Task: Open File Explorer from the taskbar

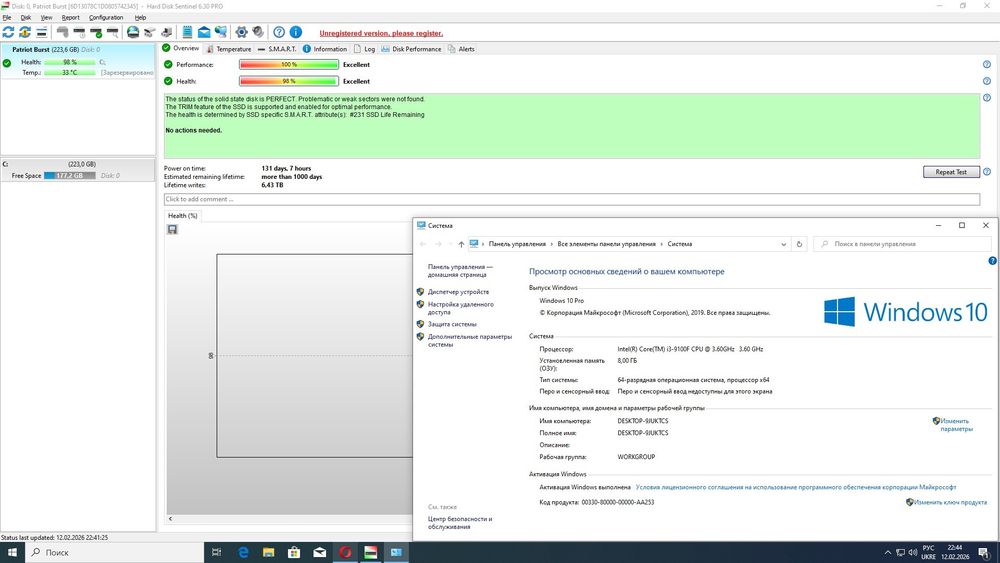Action: tap(268, 552)
